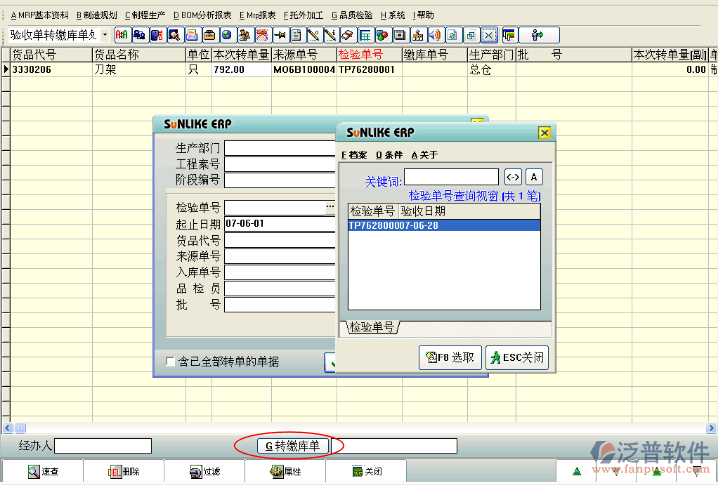Click the G转缴库单 button
The height and width of the screenshot is (485, 720).
(289, 445)
